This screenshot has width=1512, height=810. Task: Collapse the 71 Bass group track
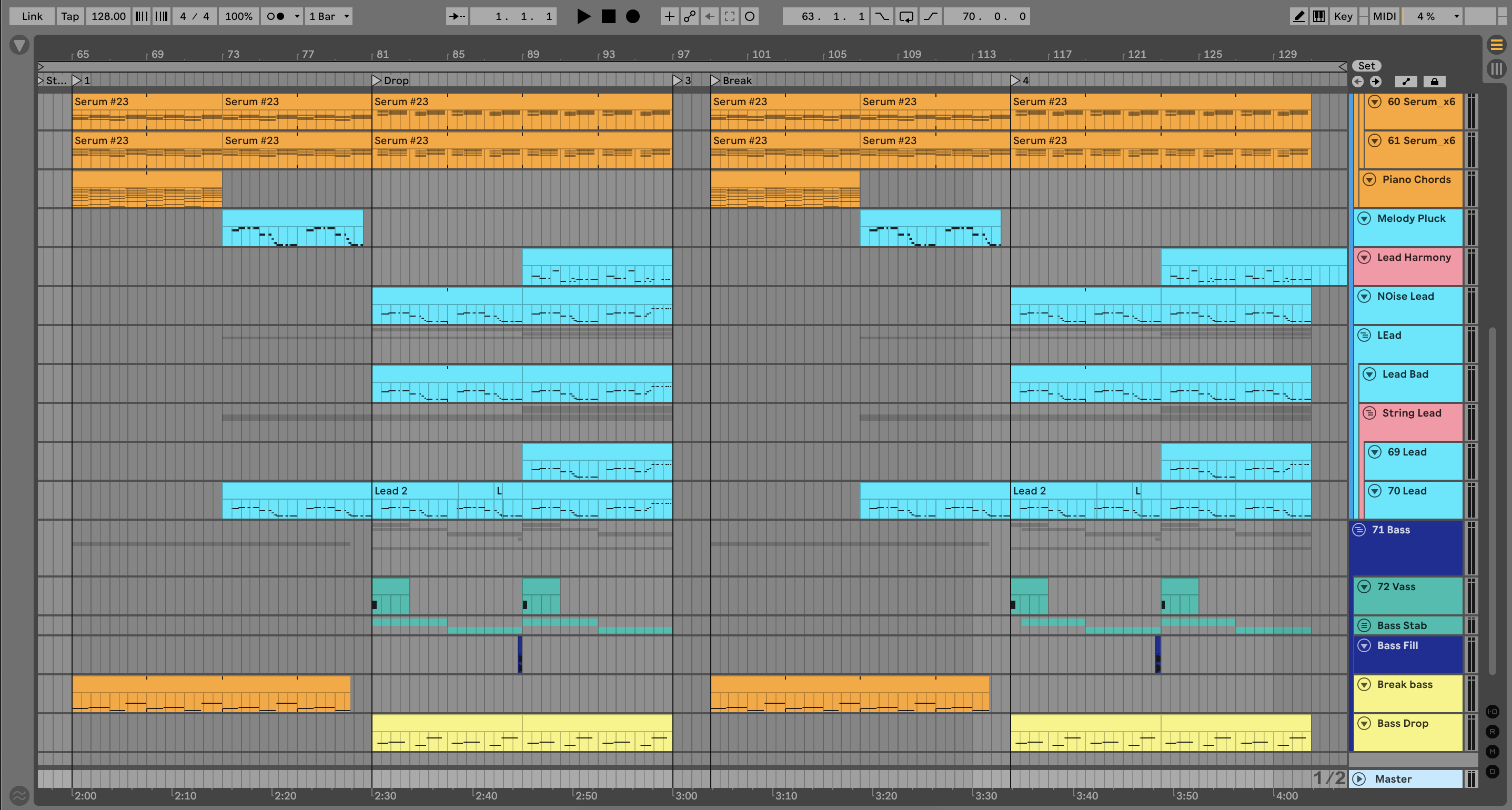(1359, 530)
